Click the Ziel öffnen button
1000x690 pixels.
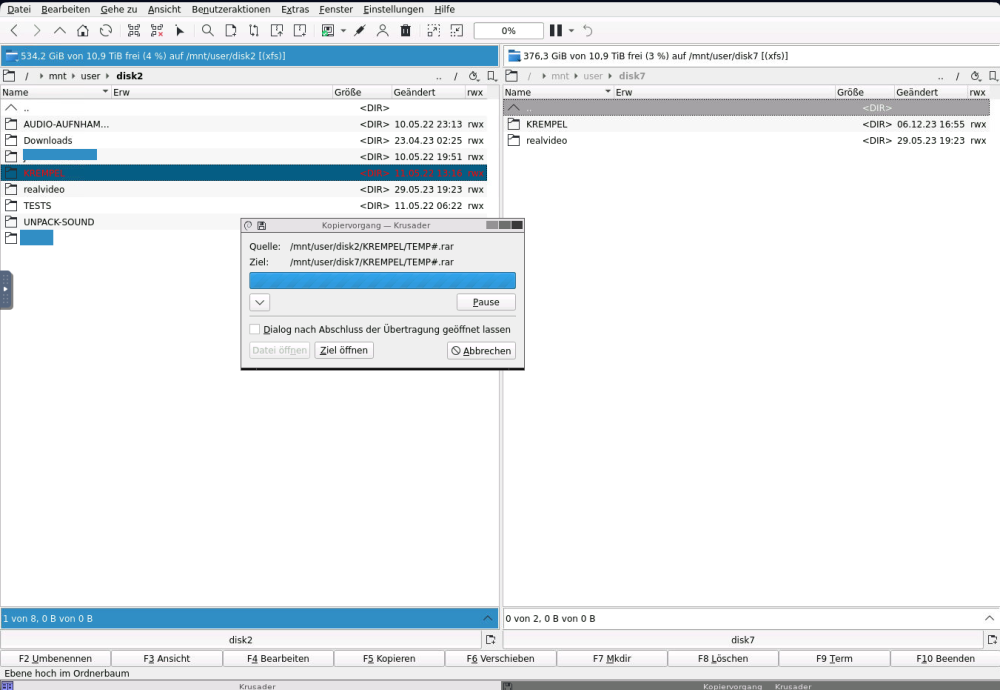tap(344, 350)
